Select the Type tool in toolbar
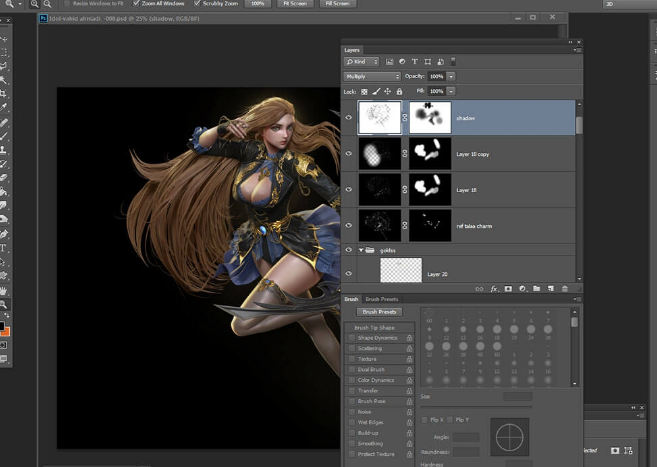This screenshot has height=467, width=657. coord(4,247)
